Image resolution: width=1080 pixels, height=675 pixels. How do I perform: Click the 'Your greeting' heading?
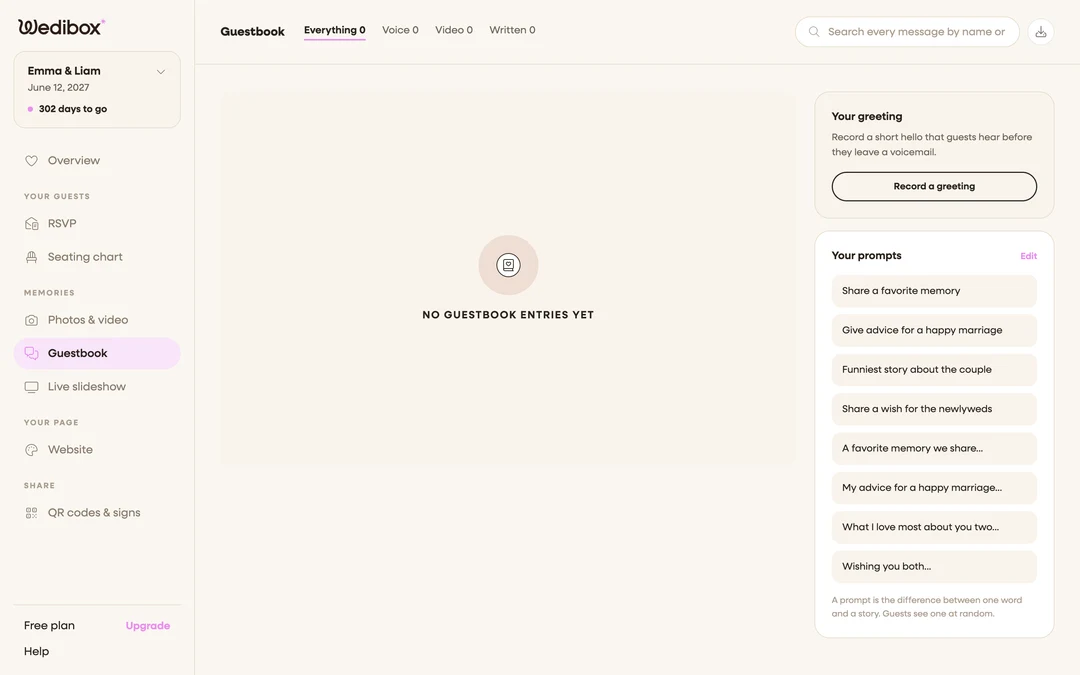(866, 116)
